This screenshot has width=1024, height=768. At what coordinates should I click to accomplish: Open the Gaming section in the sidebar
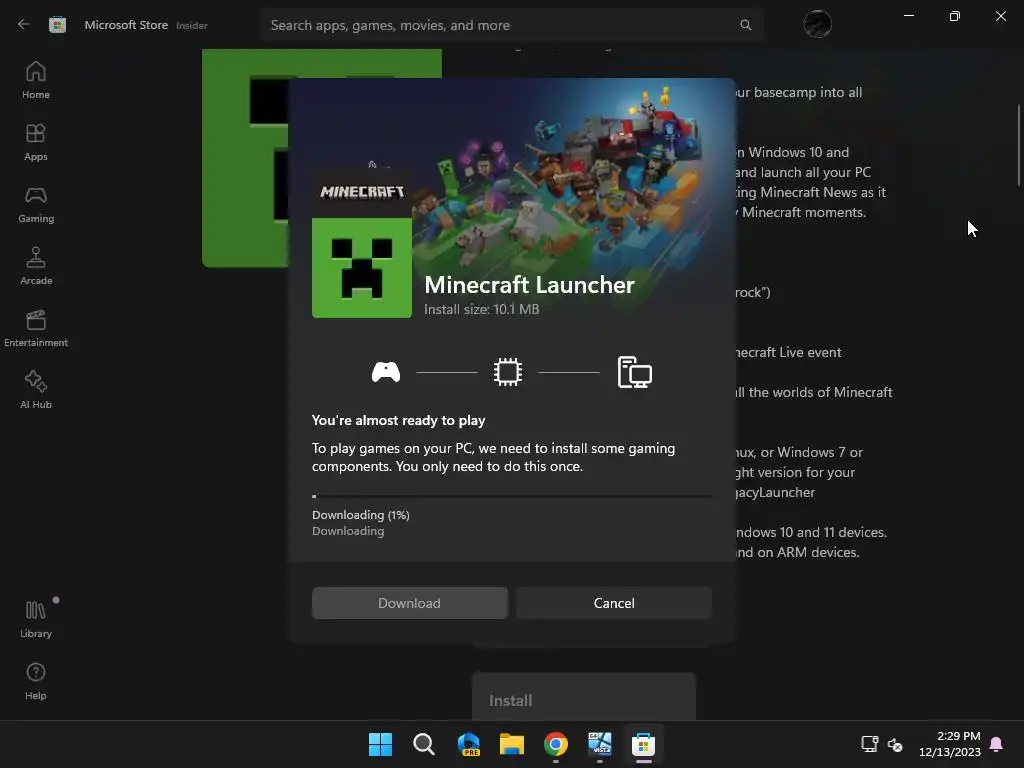point(36,204)
